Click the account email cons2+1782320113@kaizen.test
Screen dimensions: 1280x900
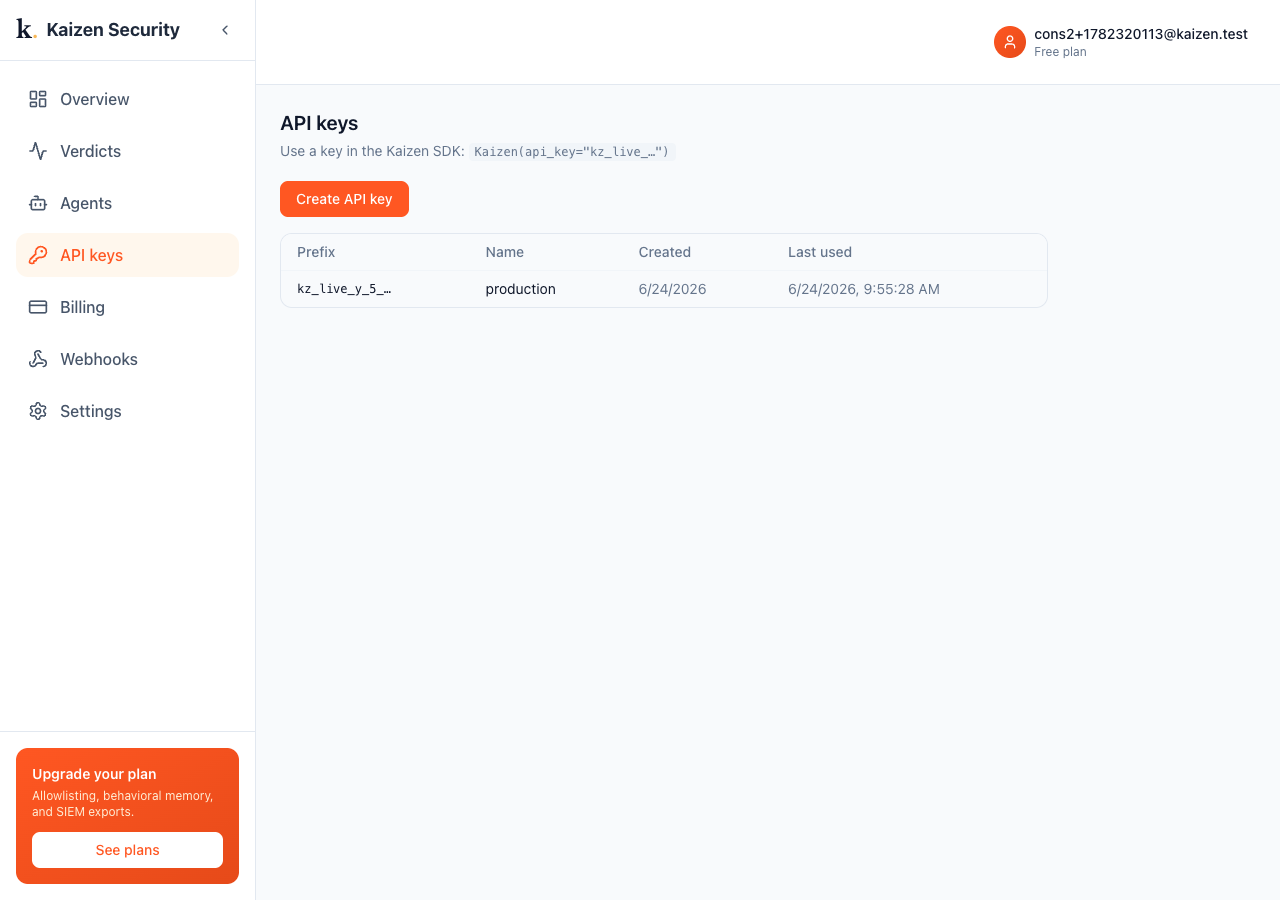pyautogui.click(x=1141, y=34)
